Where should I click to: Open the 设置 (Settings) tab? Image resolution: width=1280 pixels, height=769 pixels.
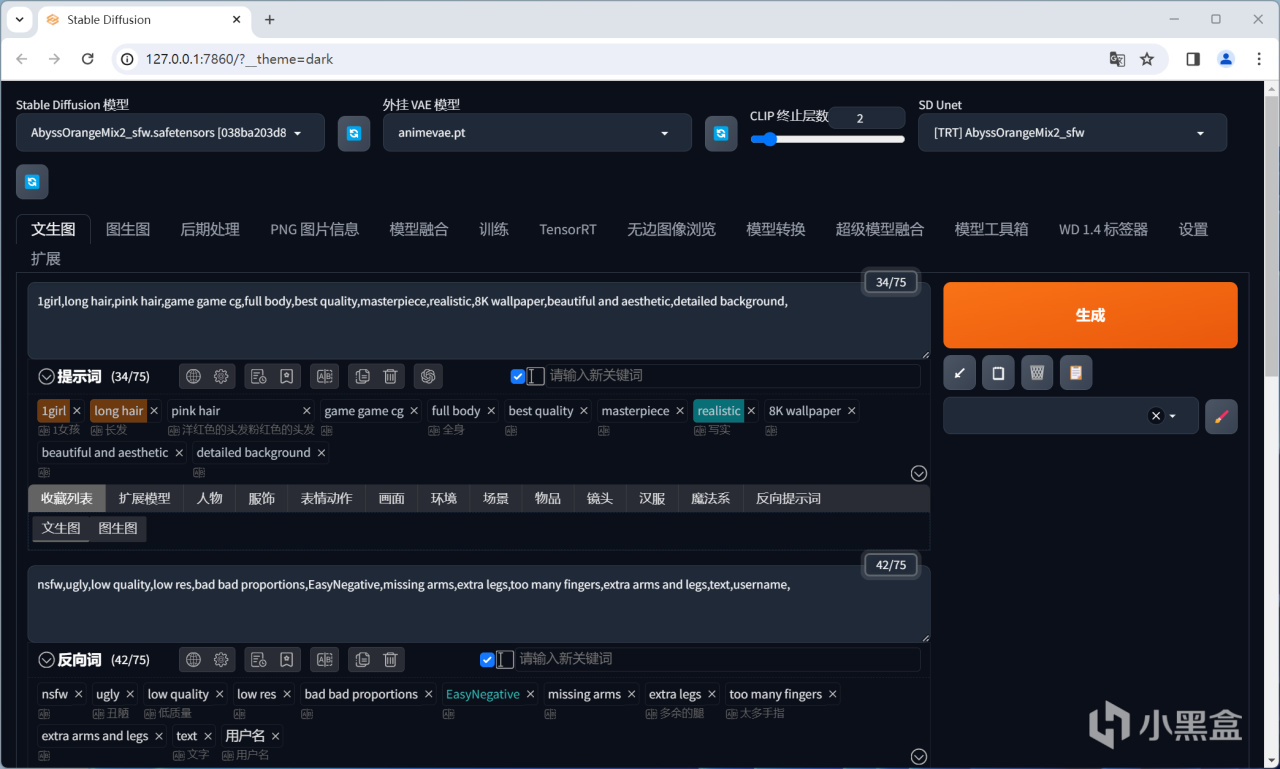tap(1193, 229)
